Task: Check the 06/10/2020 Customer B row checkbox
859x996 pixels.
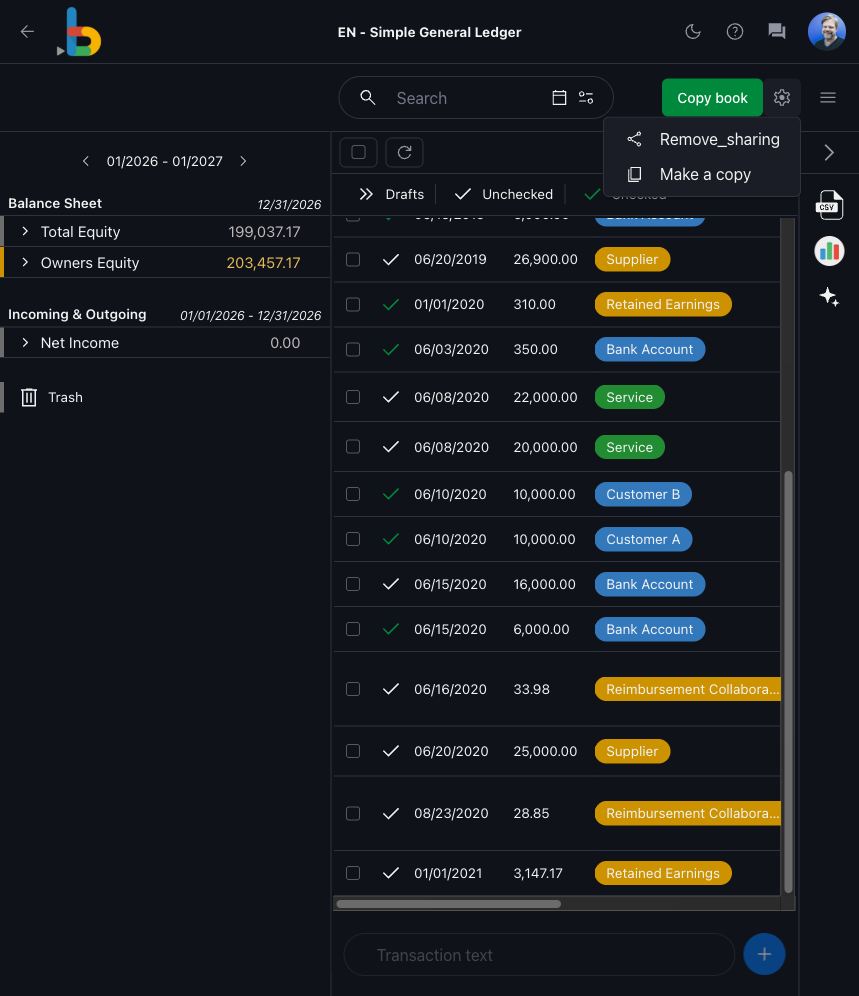Action: point(353,494)
